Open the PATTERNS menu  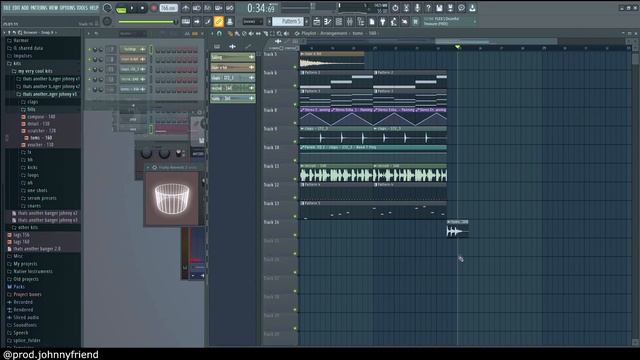39,8
